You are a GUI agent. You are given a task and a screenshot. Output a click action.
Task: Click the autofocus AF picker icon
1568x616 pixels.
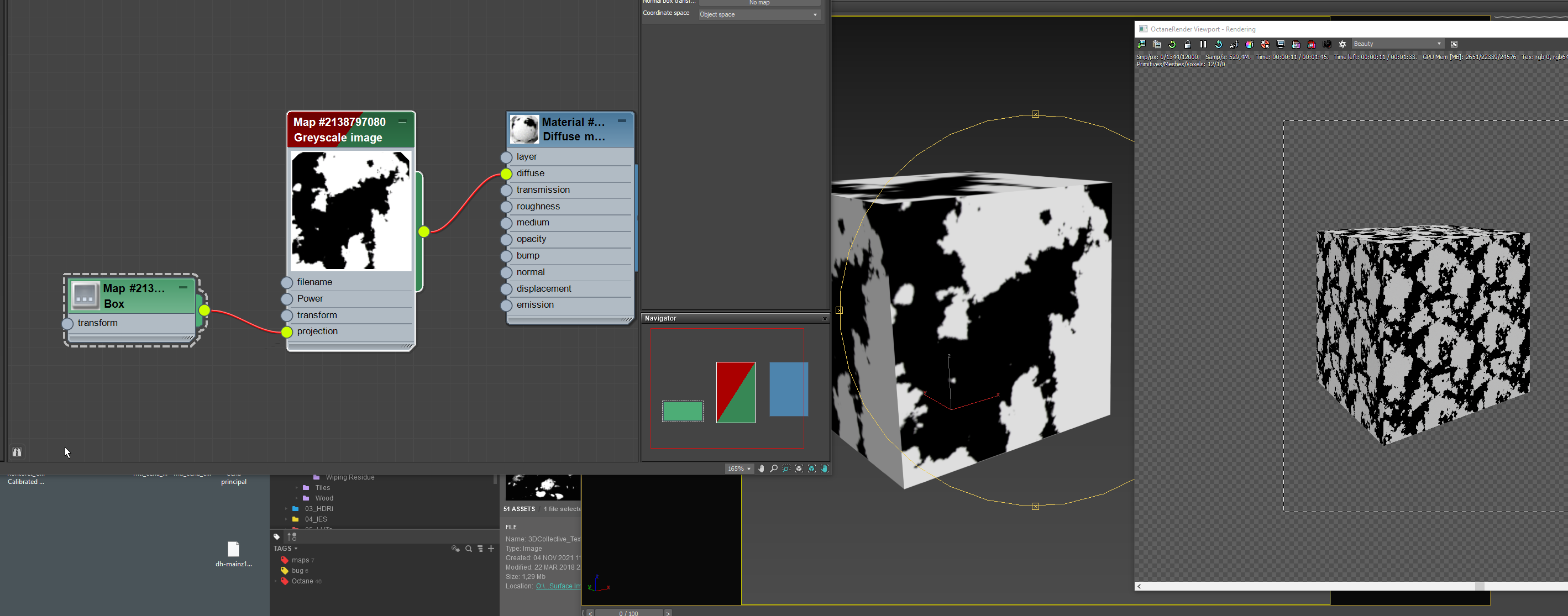point(1234,44)
